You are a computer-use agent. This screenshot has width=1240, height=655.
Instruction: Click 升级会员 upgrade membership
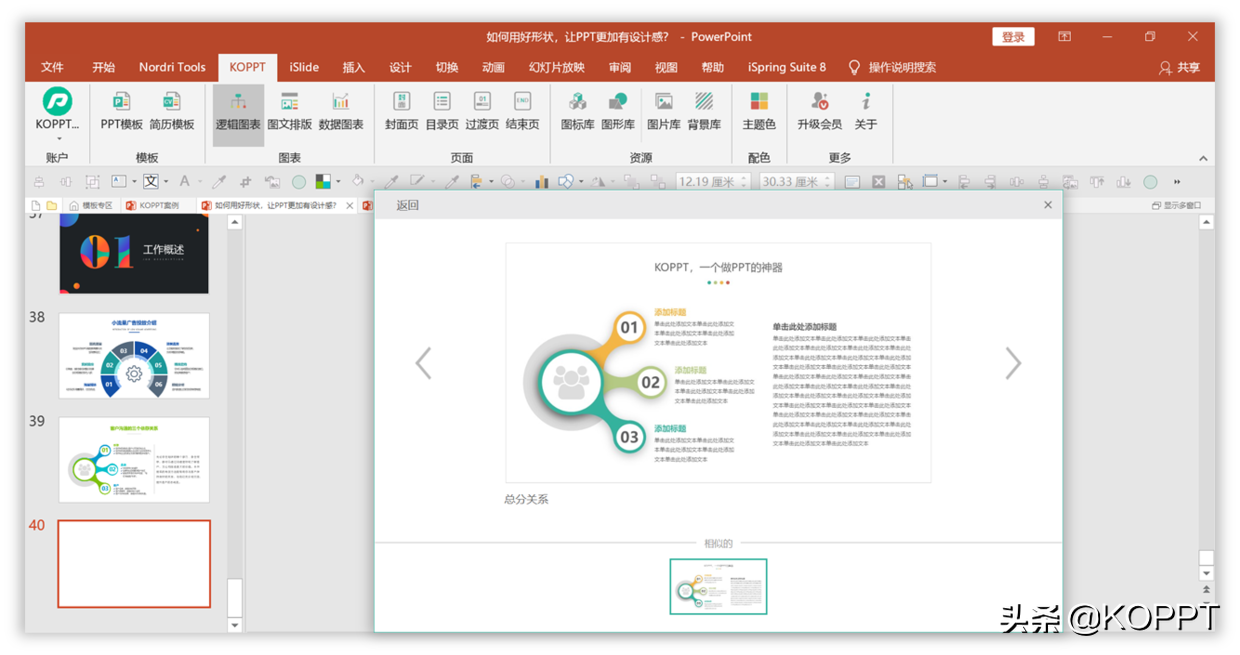click(819, 111)
